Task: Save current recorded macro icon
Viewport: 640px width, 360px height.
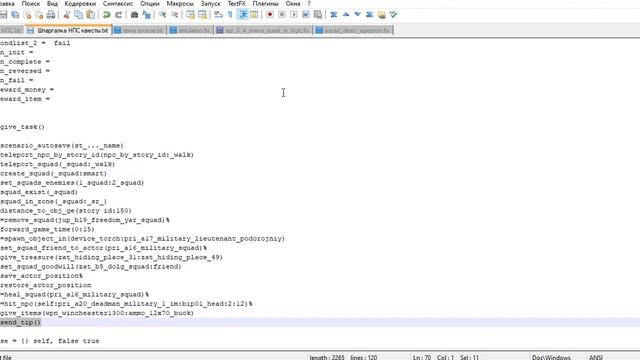Action: (x=318, y=15)
